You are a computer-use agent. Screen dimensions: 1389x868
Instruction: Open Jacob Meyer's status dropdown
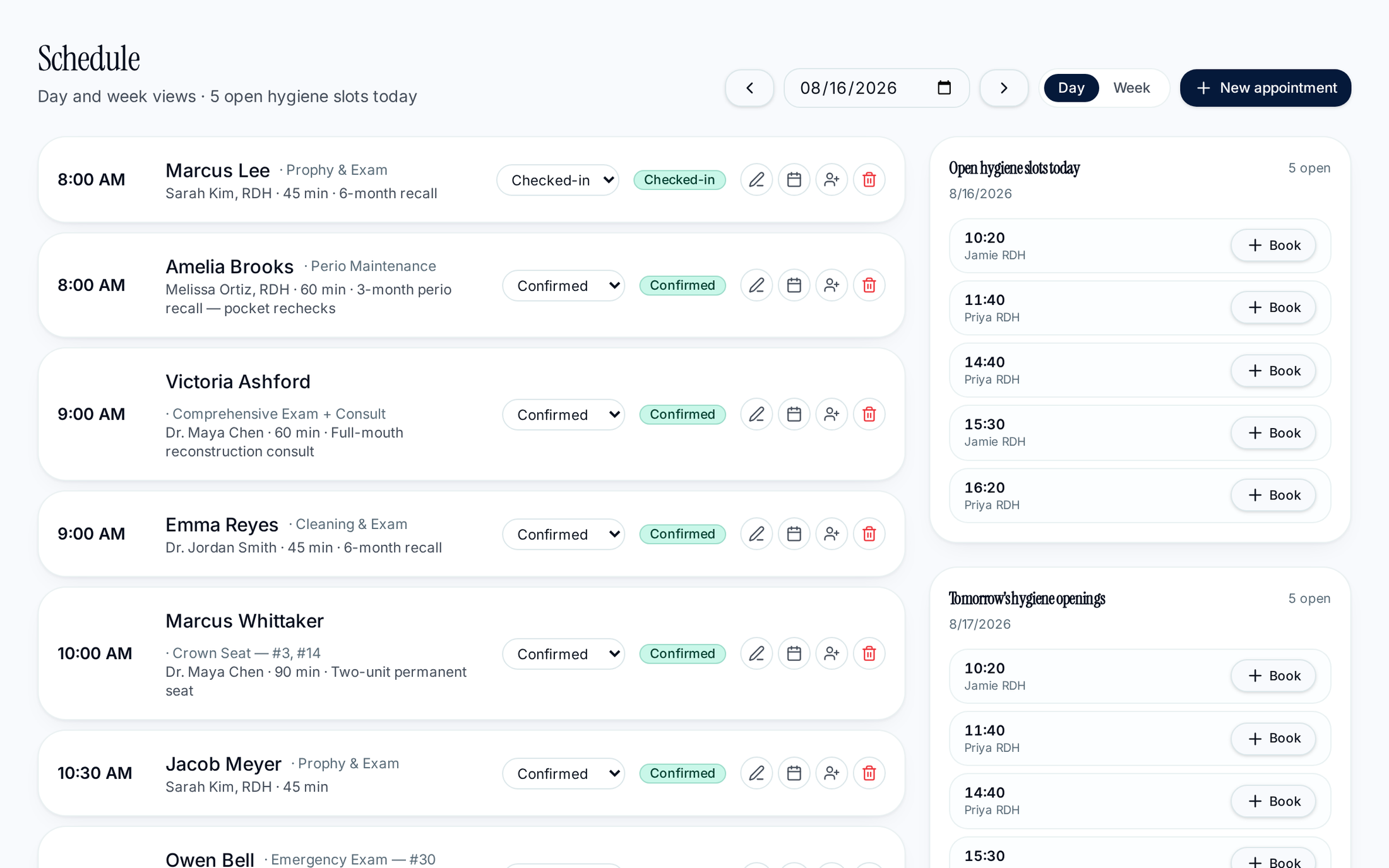pyautogui.click(x=563, y=773)
